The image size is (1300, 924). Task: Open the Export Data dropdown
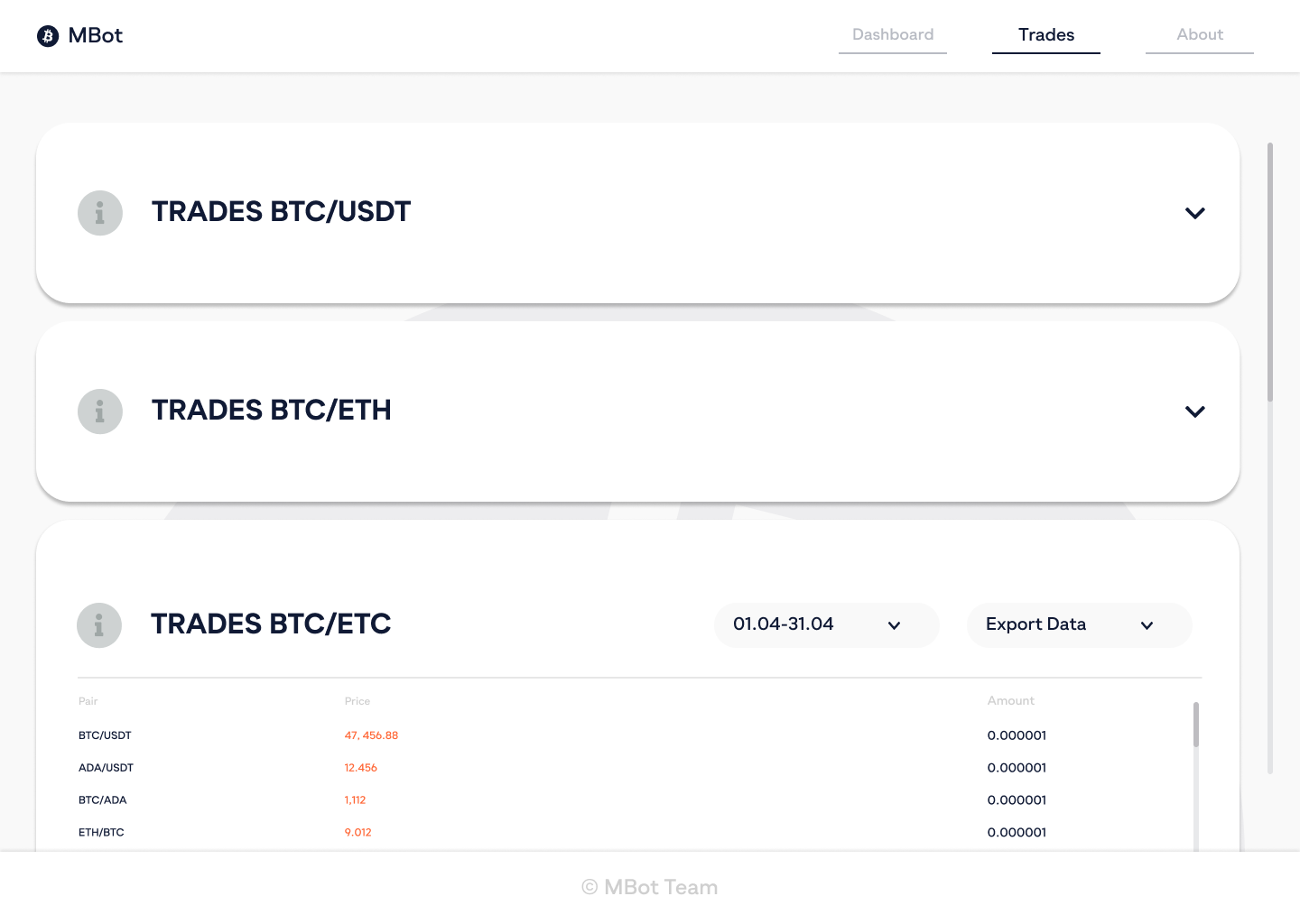pyautogui.click(x=1079, y=625)
